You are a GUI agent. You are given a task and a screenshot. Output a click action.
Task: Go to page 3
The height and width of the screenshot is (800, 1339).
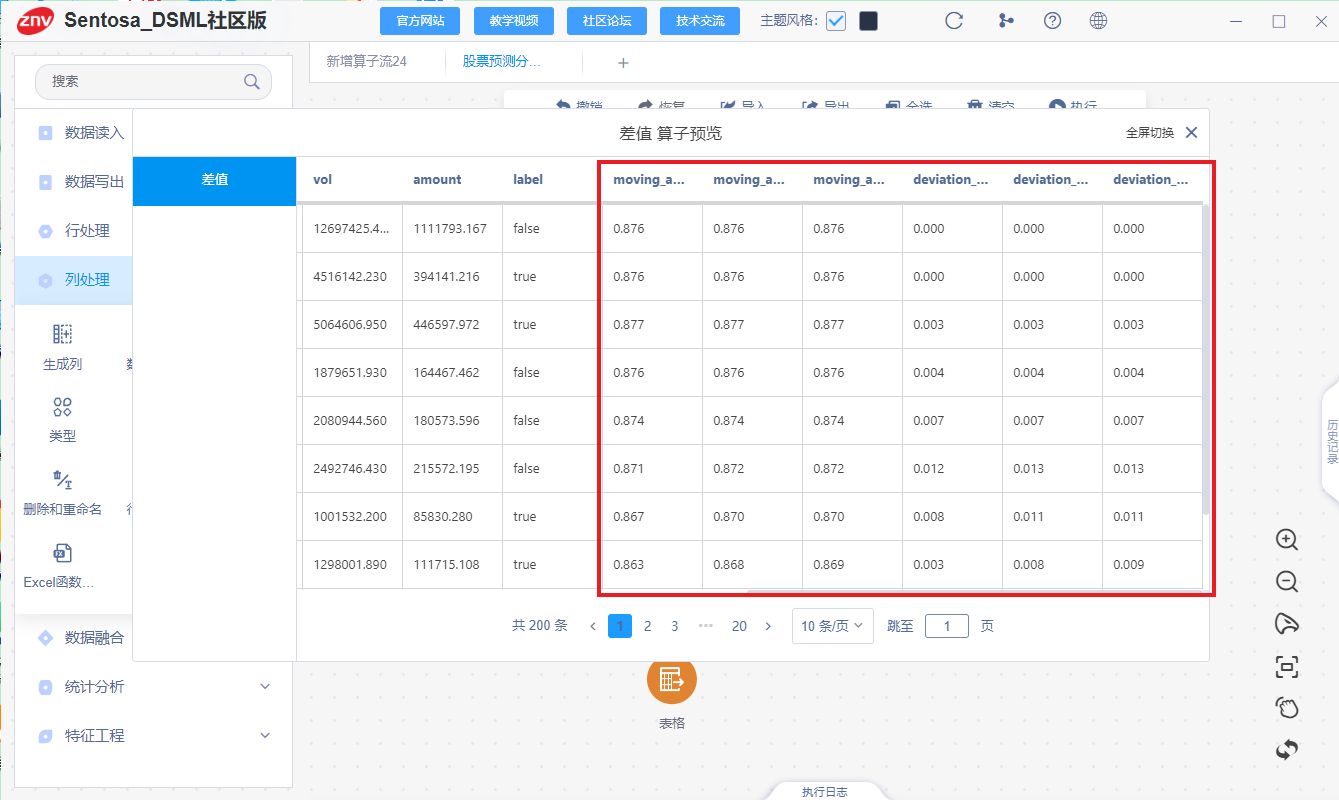point(675,626)
